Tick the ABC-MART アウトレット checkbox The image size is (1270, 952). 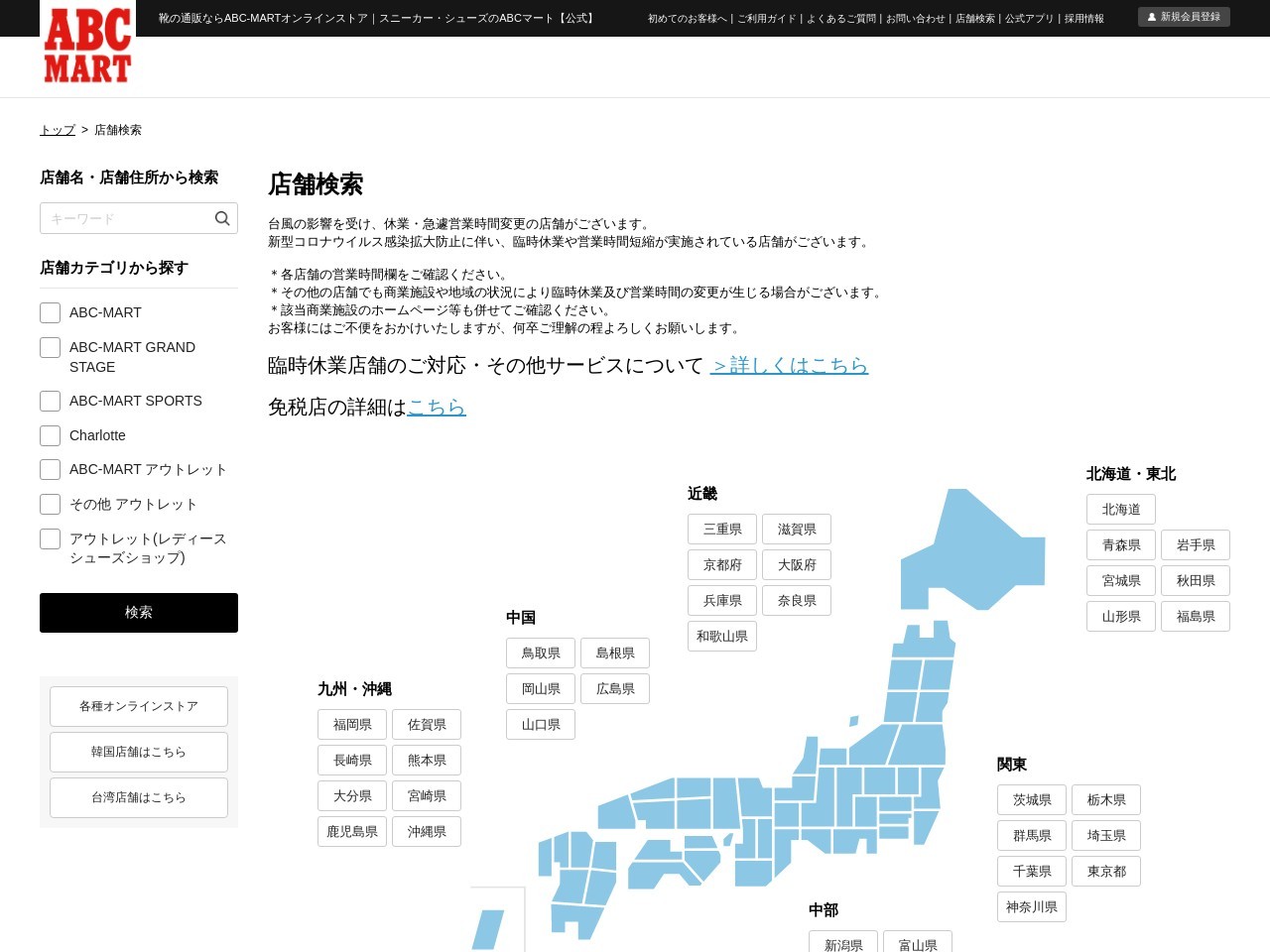51,469
